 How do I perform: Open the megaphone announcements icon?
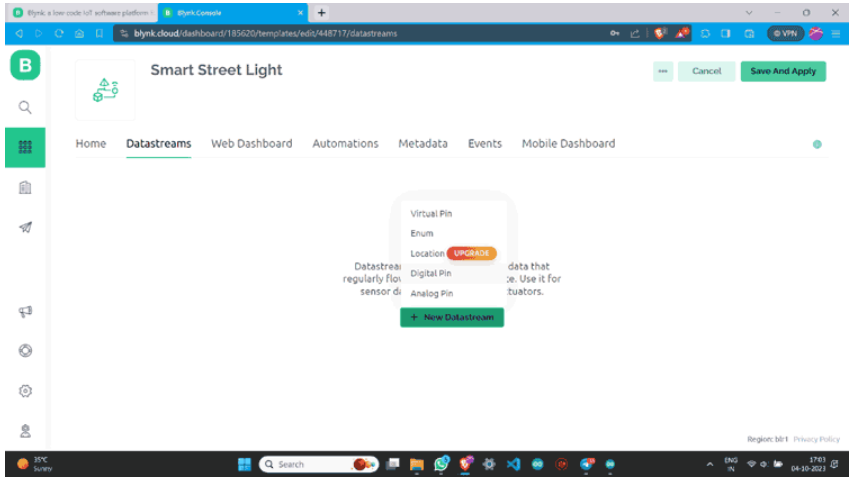coord(25,311)
